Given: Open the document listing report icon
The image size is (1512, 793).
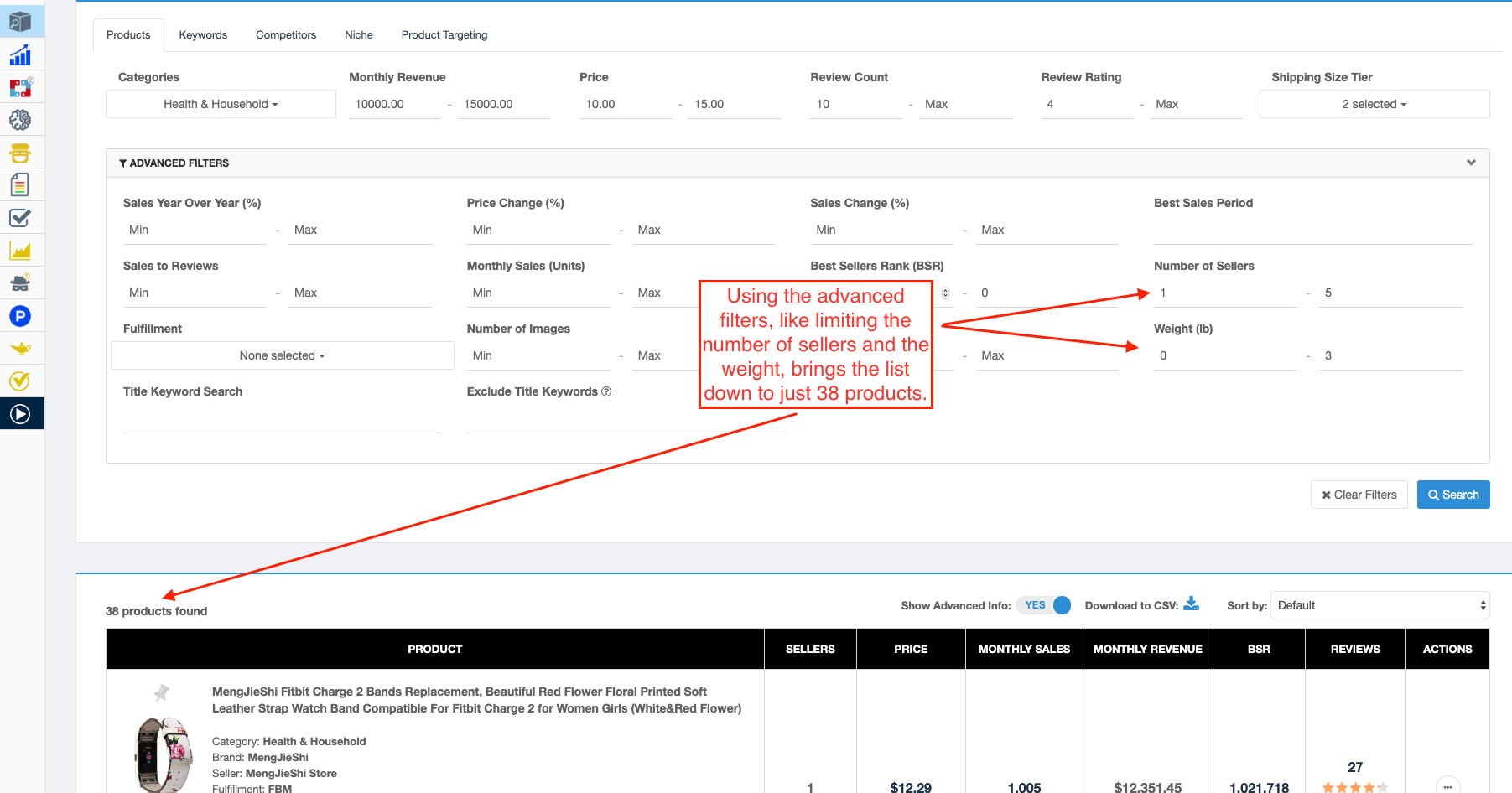Looking at the screenshot, I should [x=20, y=184].
